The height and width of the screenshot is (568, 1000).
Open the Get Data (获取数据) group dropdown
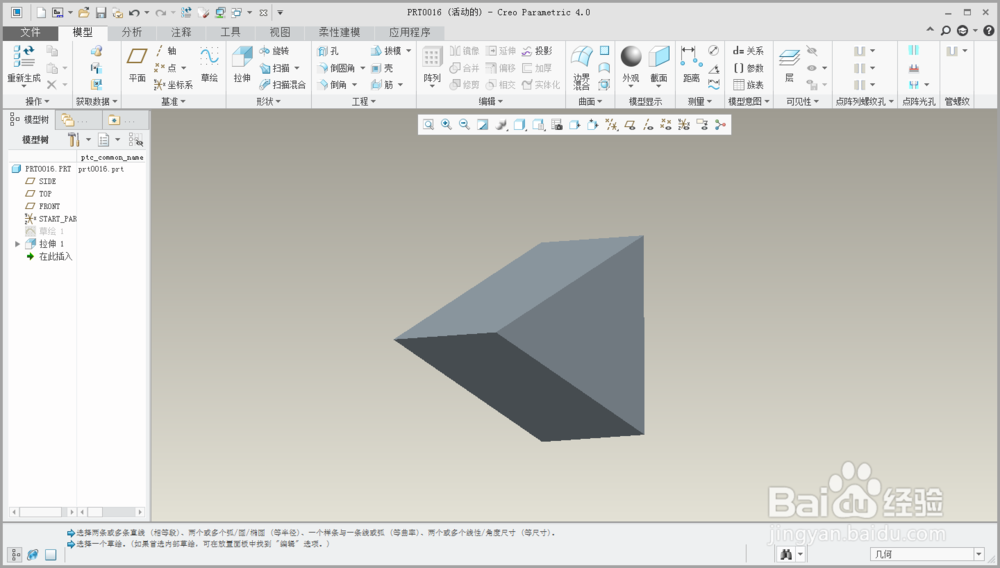point(96,101)
